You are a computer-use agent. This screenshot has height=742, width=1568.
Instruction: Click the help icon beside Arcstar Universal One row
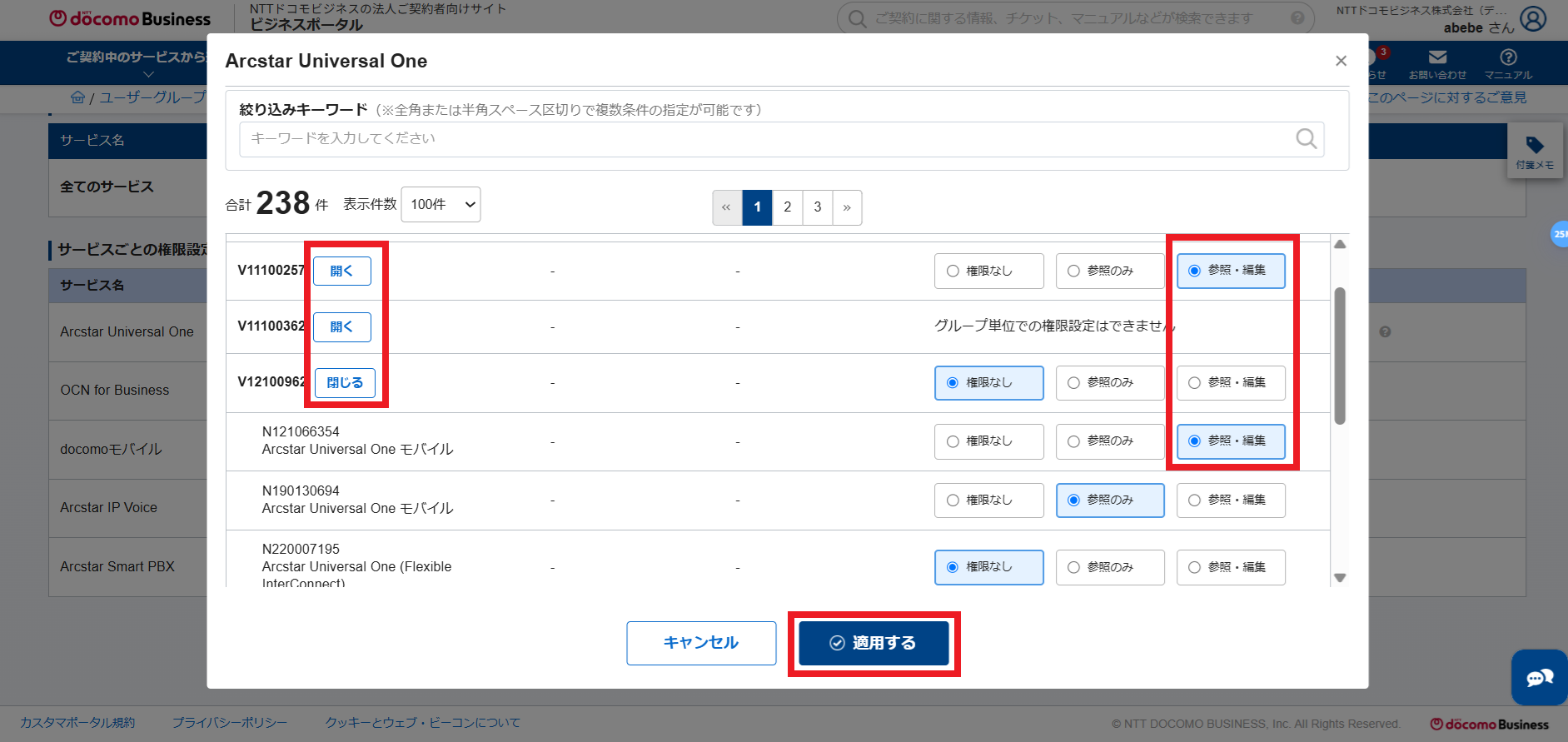click(x=1385, y=331)
